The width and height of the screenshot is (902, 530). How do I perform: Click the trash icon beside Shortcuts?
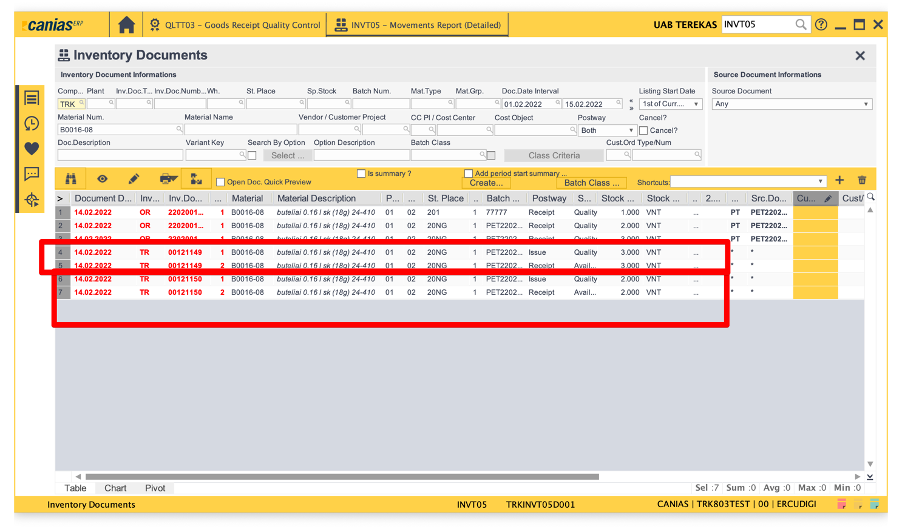tap(862, 180)
